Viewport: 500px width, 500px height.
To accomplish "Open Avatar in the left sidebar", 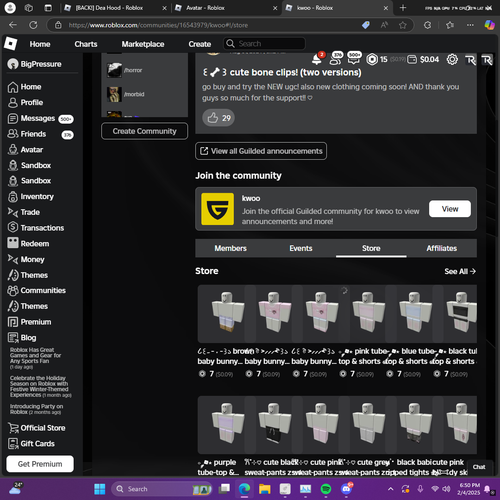I will [26, 150].
